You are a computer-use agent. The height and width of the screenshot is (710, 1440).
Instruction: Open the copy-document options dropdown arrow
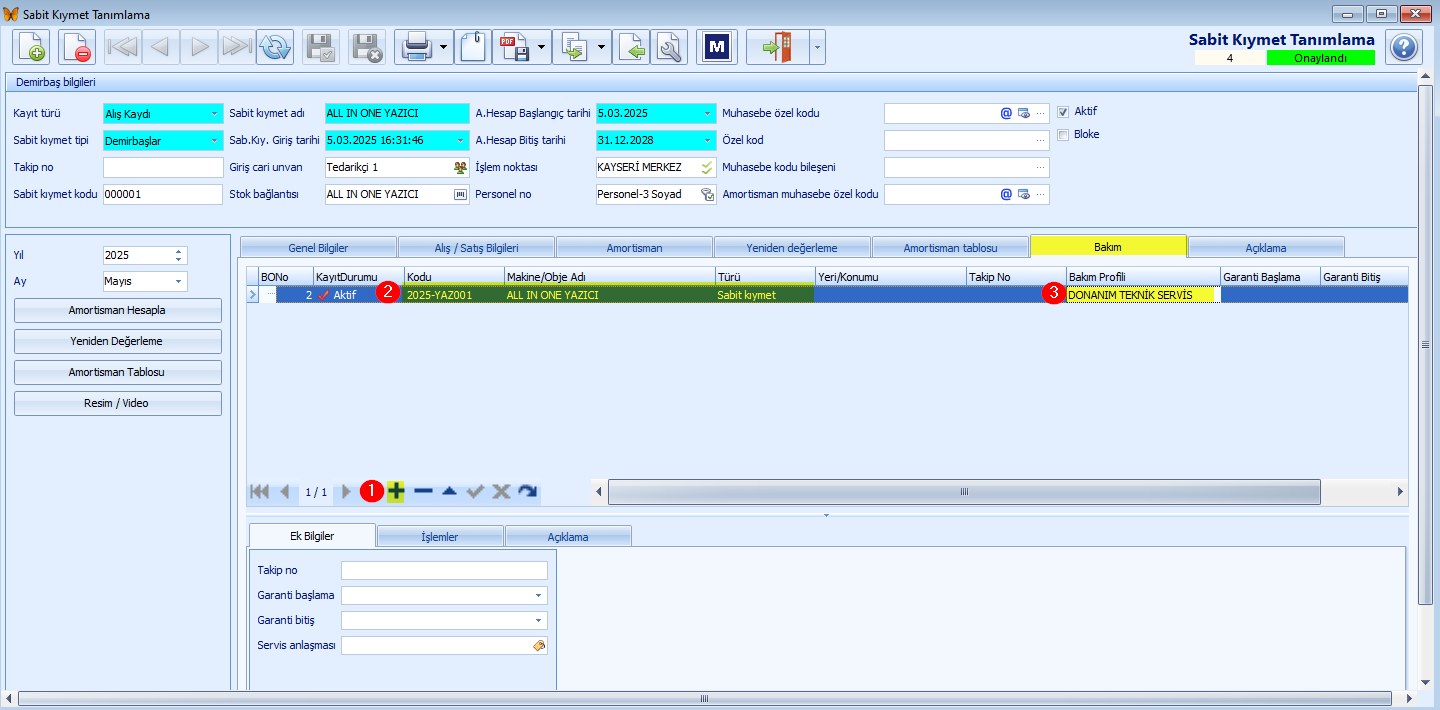[602, 47]
